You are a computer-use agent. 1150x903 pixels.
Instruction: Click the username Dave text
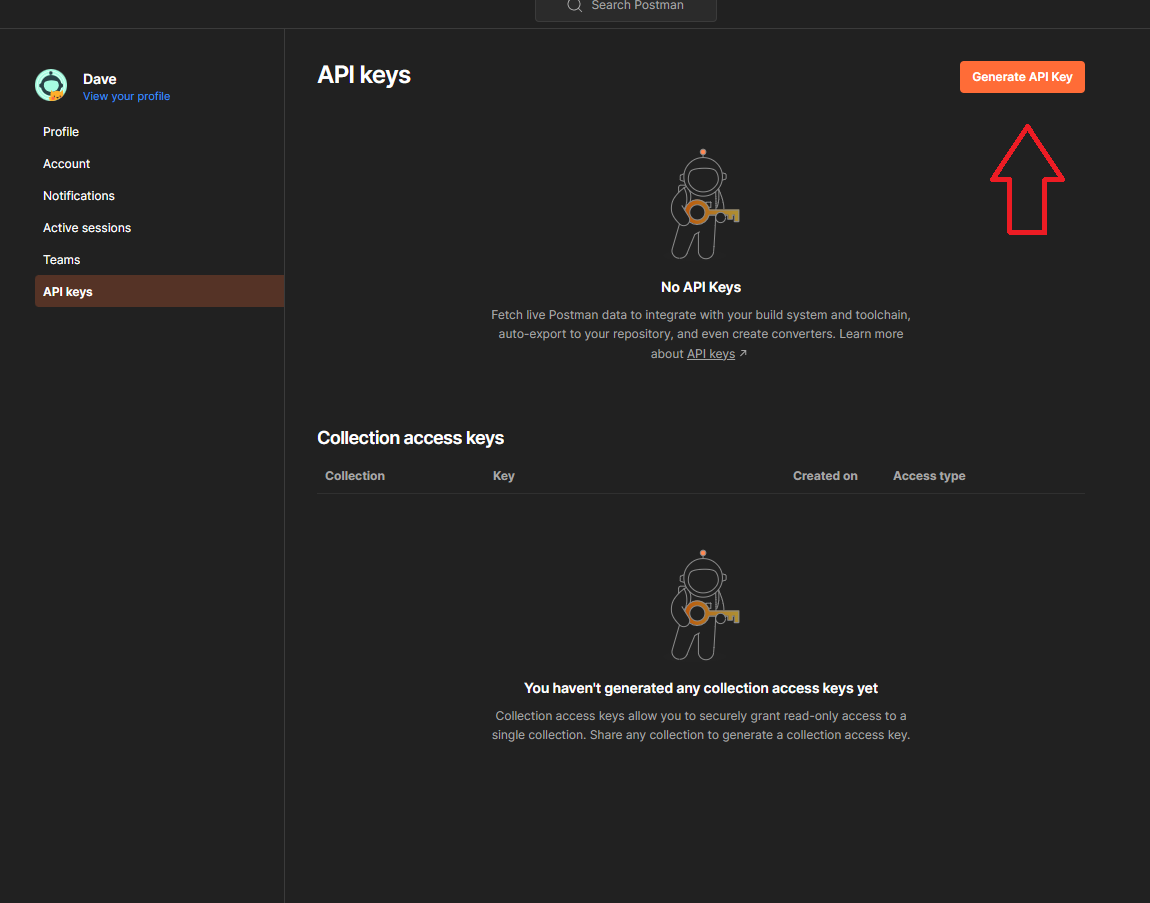click(100, 79)
